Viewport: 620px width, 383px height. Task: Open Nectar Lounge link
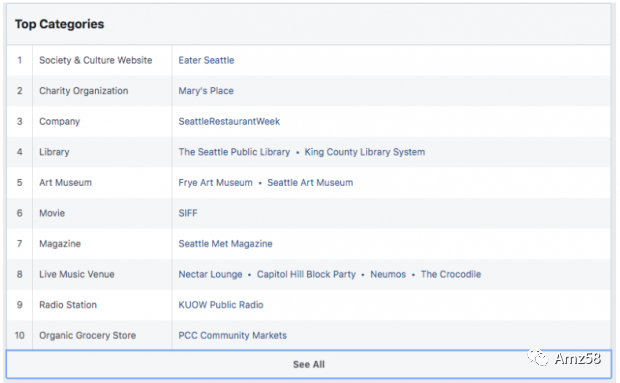pyautogui.click(x=210, y=274)
